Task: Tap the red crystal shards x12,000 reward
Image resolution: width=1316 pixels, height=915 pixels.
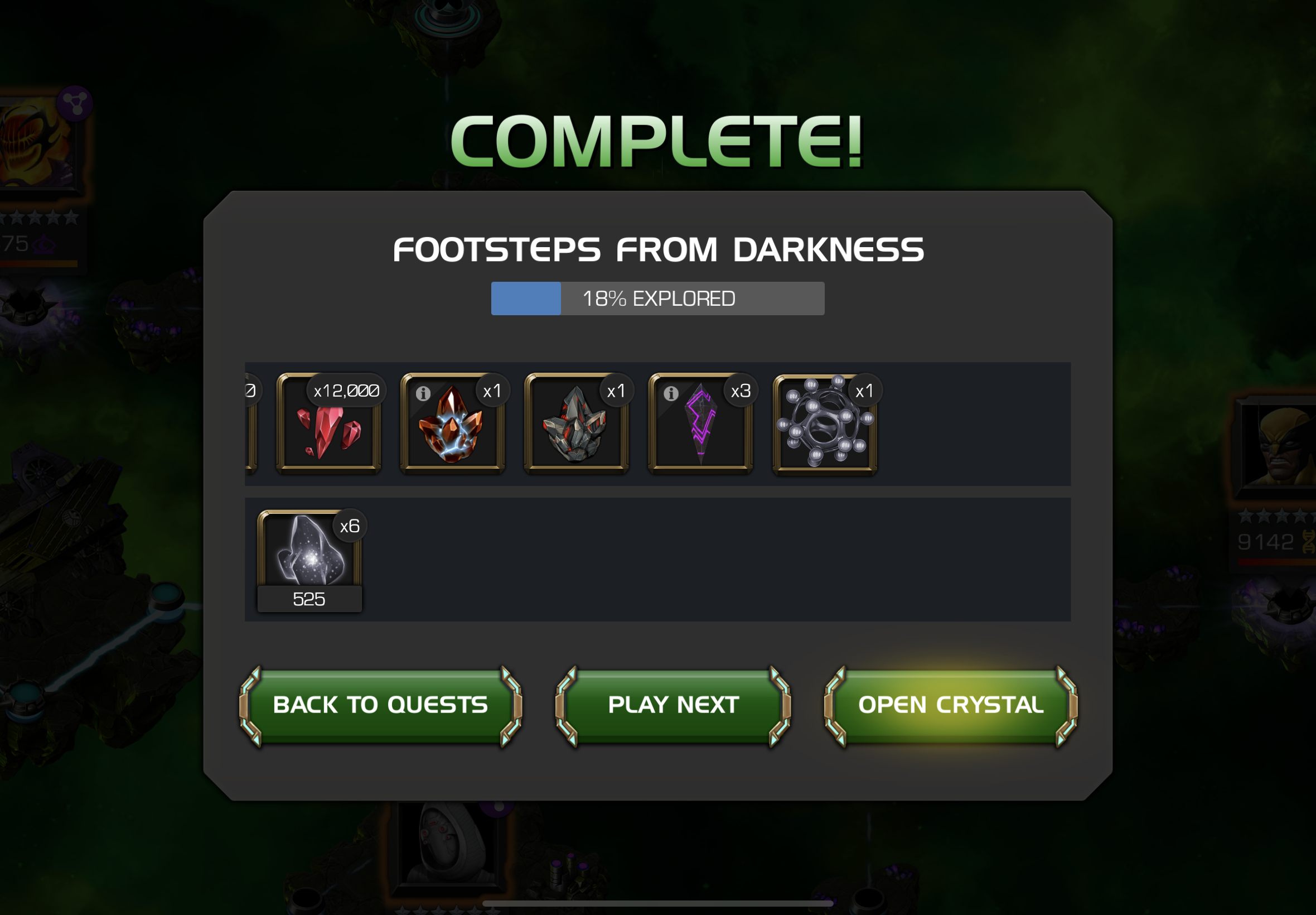Action: [329, 423]
